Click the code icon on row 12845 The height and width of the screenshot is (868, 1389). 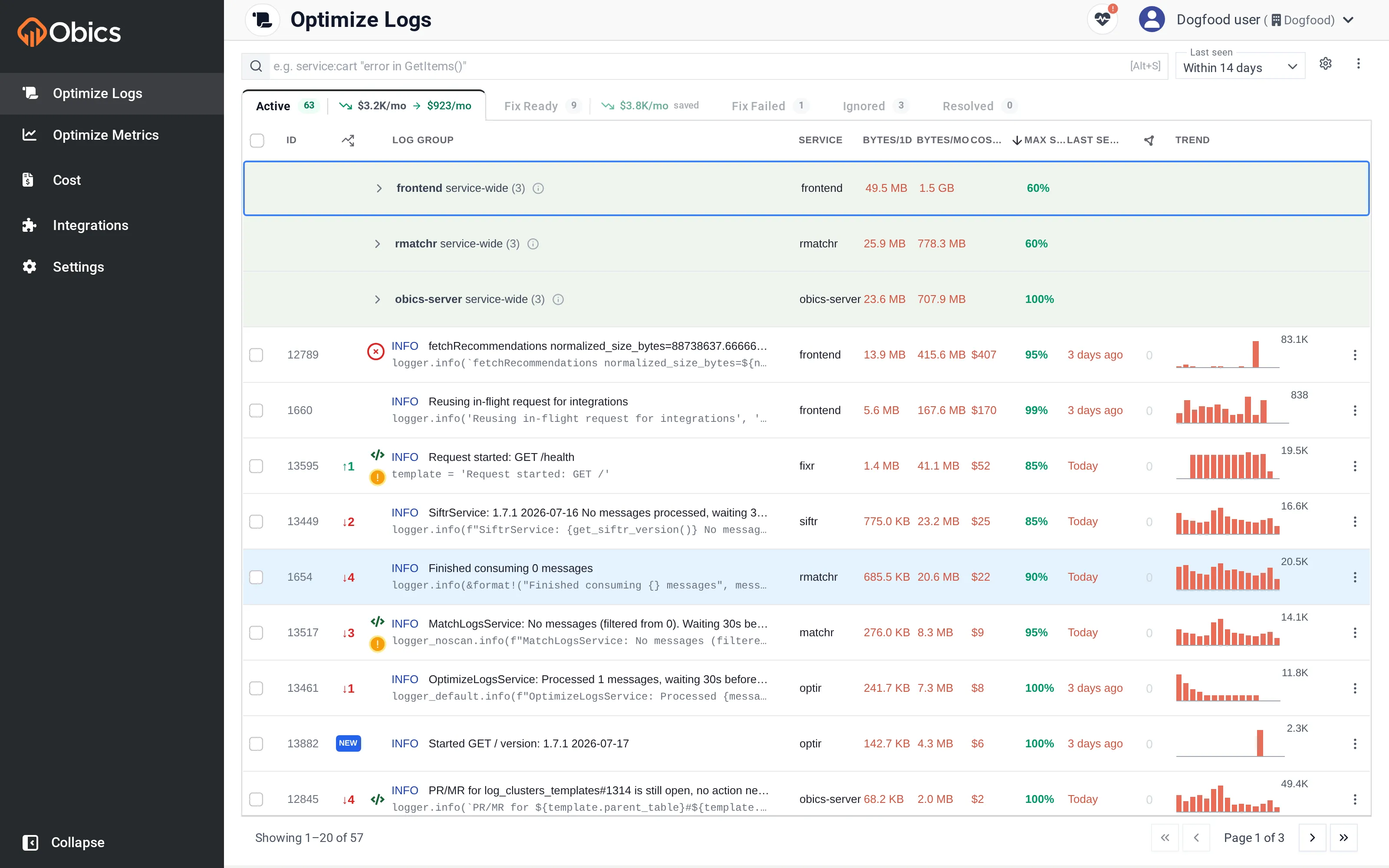[x=377, y=800]
